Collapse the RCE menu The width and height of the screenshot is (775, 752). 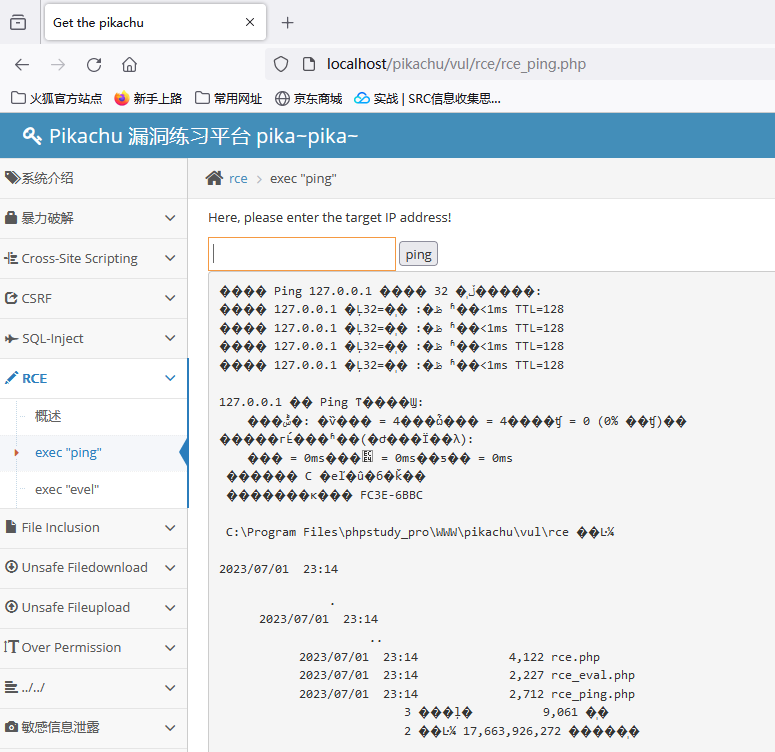(93, 378)
